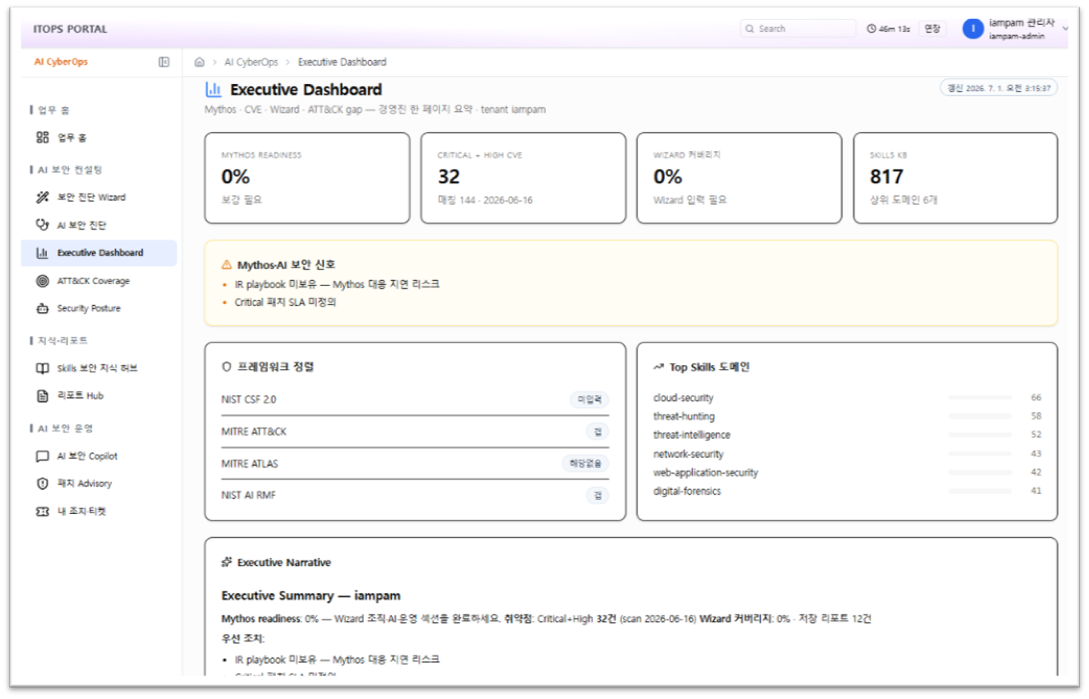The height and width of the screenshot is (699, 1089).
Task: Click the Skills 보안 지식 허브 book icon
Action: tap(42, 368)
